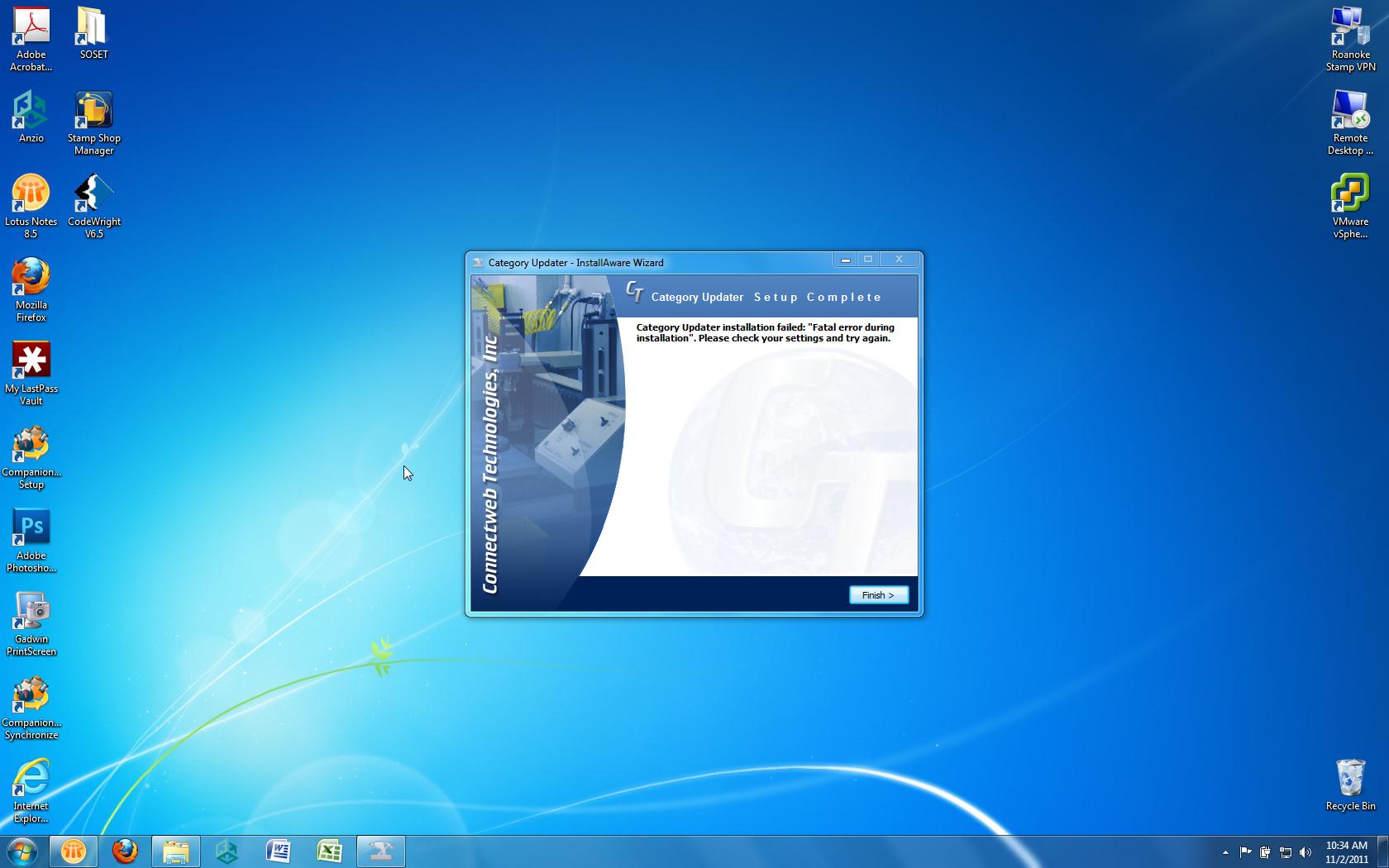Open Word from the taskbar
The height and width of the screenshot is (868, 1389).
pyautogui.click(x=279, y=851)
